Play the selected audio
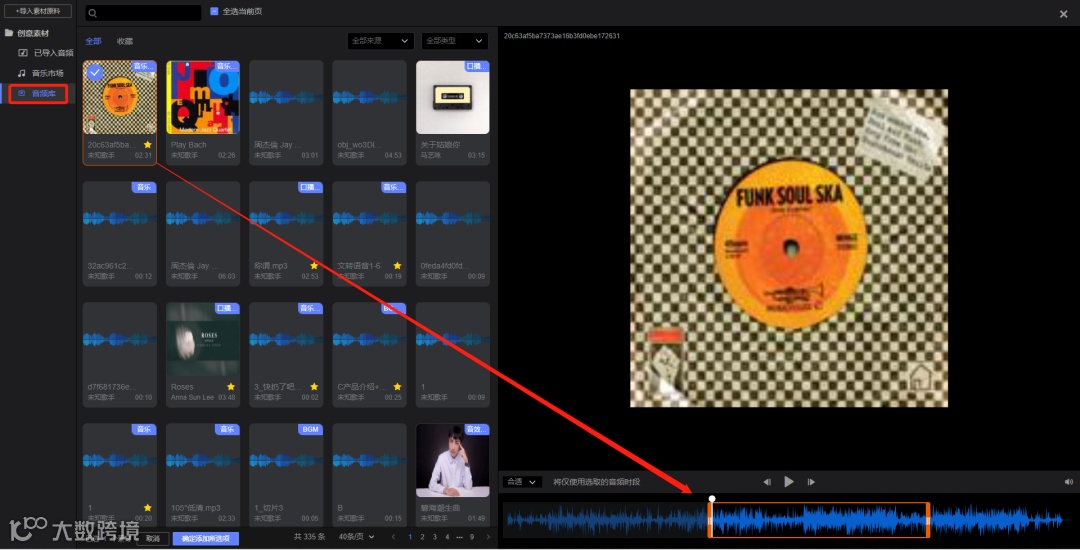 [789, 482]
